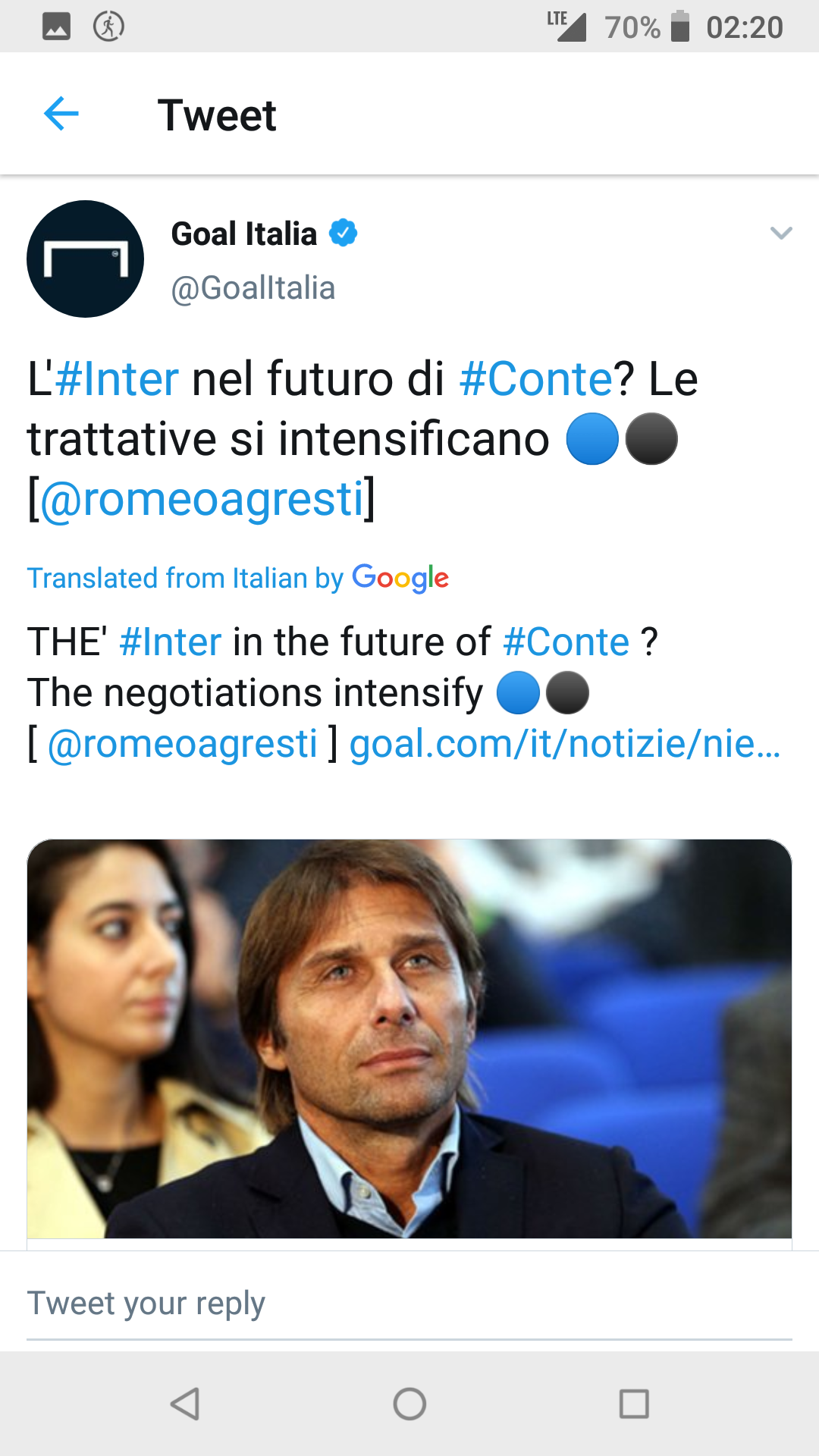Visit @romeoagresti mention in Italian tweet
This screenshot has height=1456, width=819.
point(202,499)
